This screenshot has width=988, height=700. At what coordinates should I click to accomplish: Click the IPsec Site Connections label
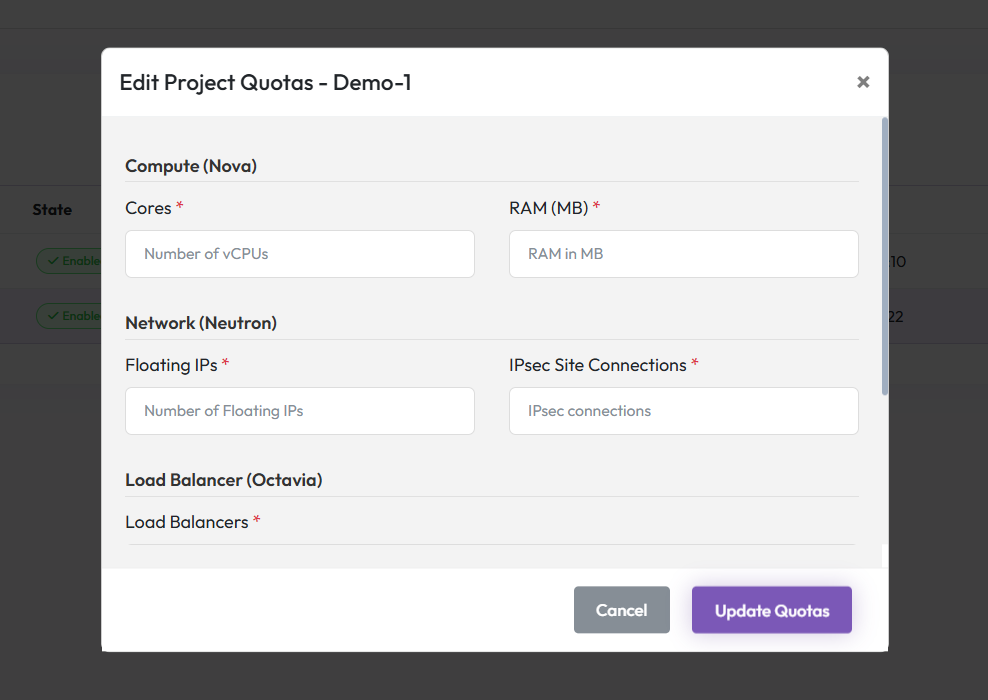[x=597, y=365]
